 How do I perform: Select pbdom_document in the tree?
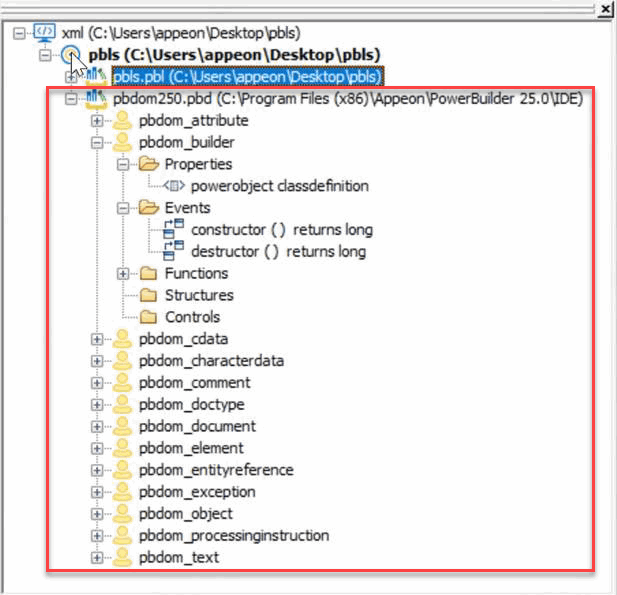pyautogui.click(x=191, y=427)
